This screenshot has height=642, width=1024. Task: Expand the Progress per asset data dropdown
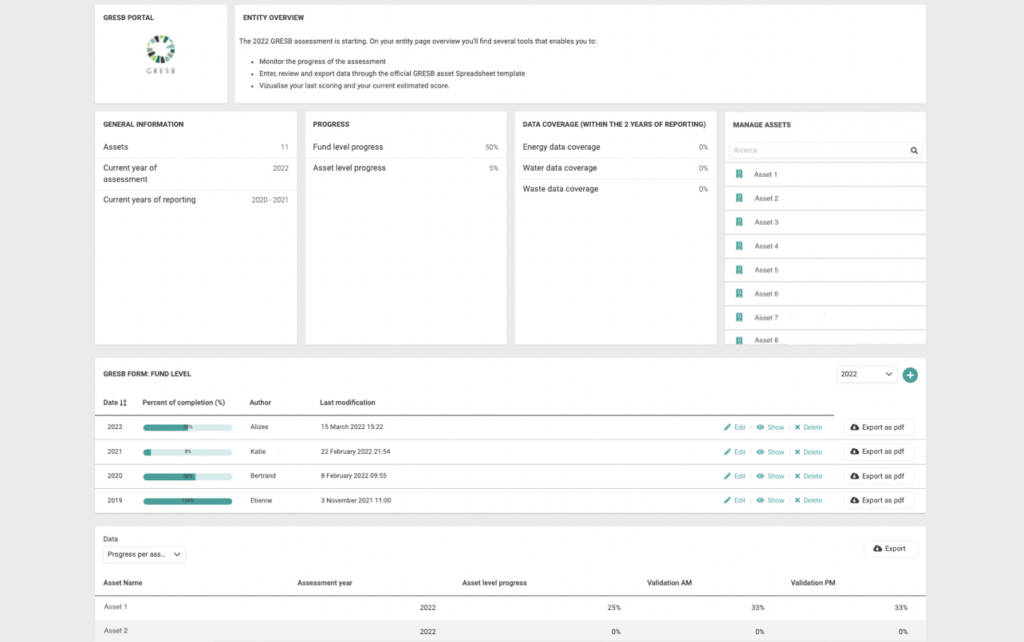click(144, 554)
